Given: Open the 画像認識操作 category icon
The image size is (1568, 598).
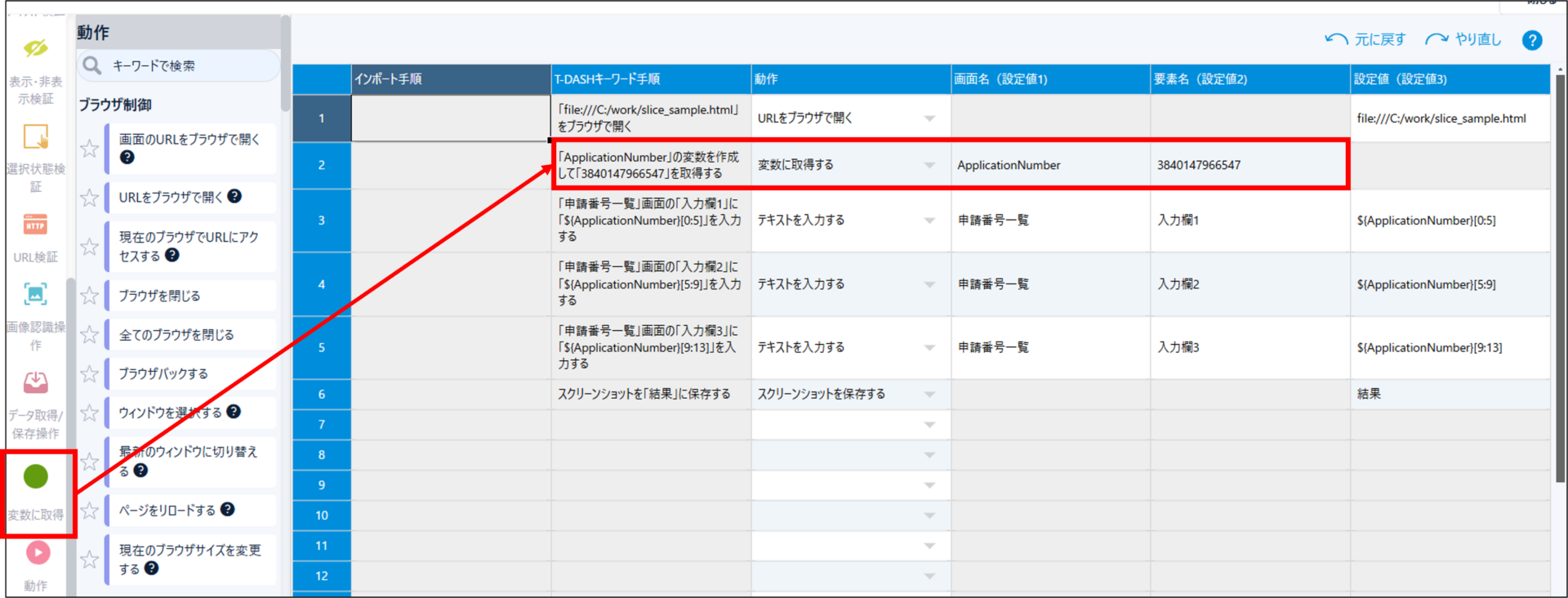Looking at the screenshot, I should click(x=35, y=294).
